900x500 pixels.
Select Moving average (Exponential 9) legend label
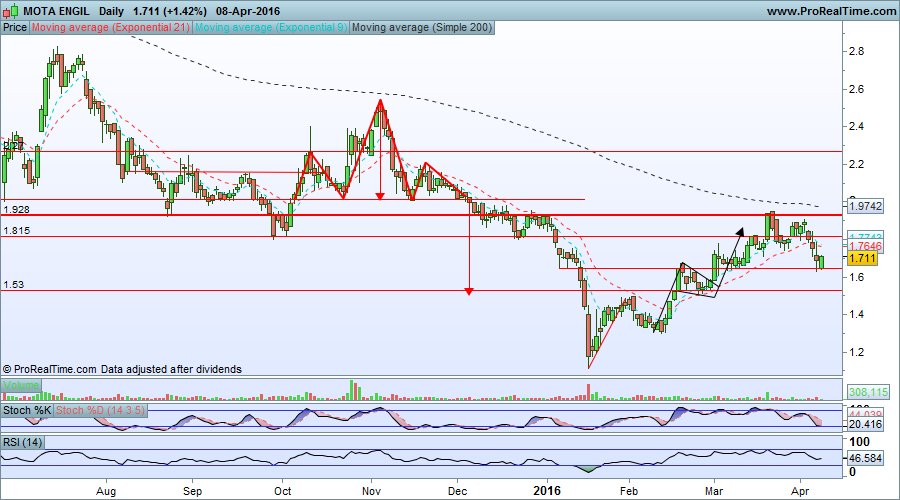click(270, 28)
